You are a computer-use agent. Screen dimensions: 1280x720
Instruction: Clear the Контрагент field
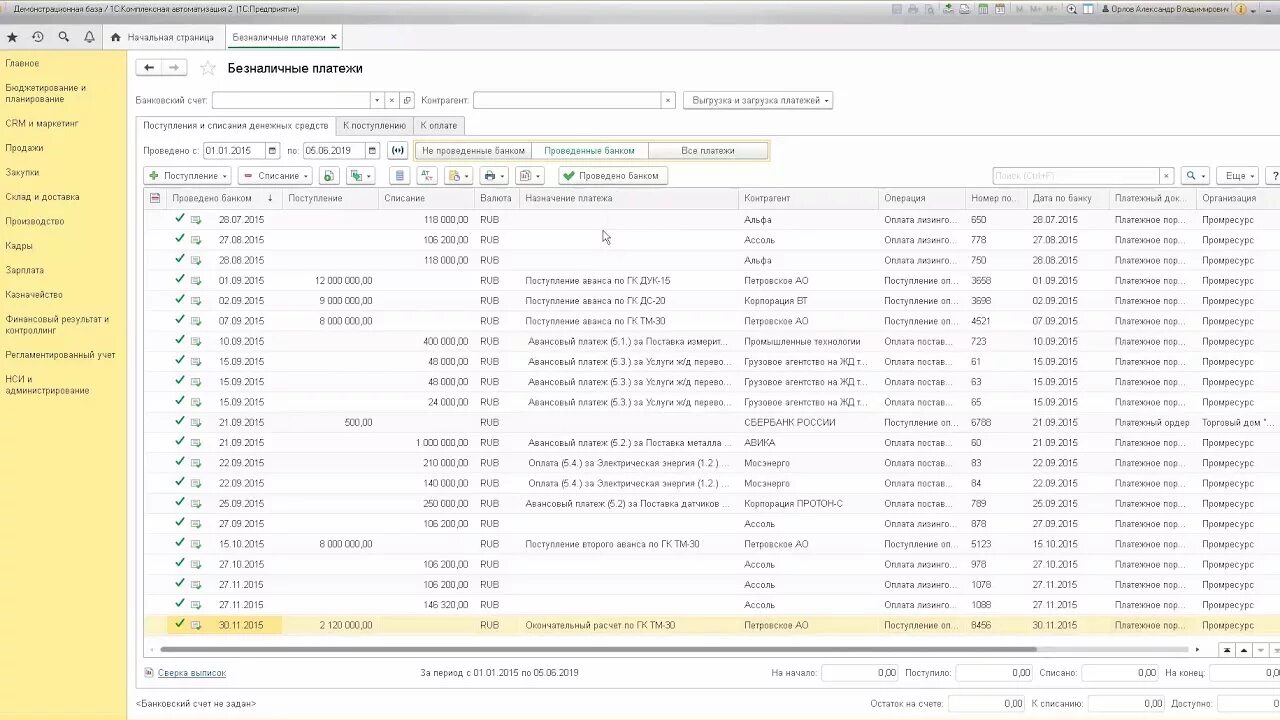(x=668, y=100)
